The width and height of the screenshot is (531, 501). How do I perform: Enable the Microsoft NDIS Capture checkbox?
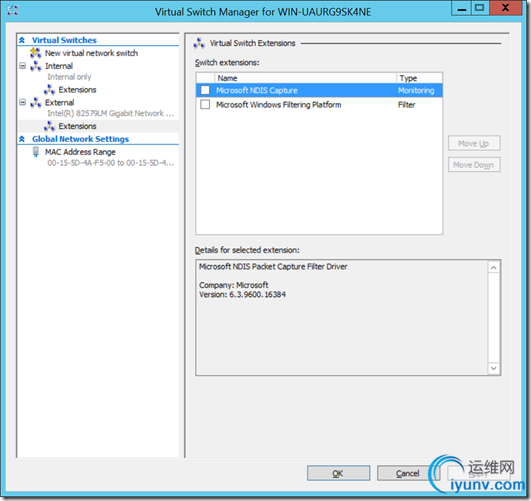[205, 90]
